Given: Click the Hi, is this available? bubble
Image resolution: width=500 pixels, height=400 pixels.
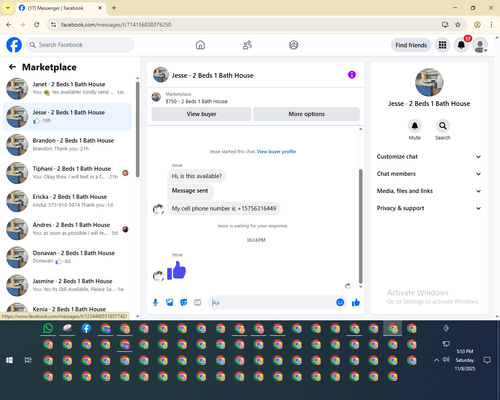Looking at the screenshot, I should click(197, 176).
